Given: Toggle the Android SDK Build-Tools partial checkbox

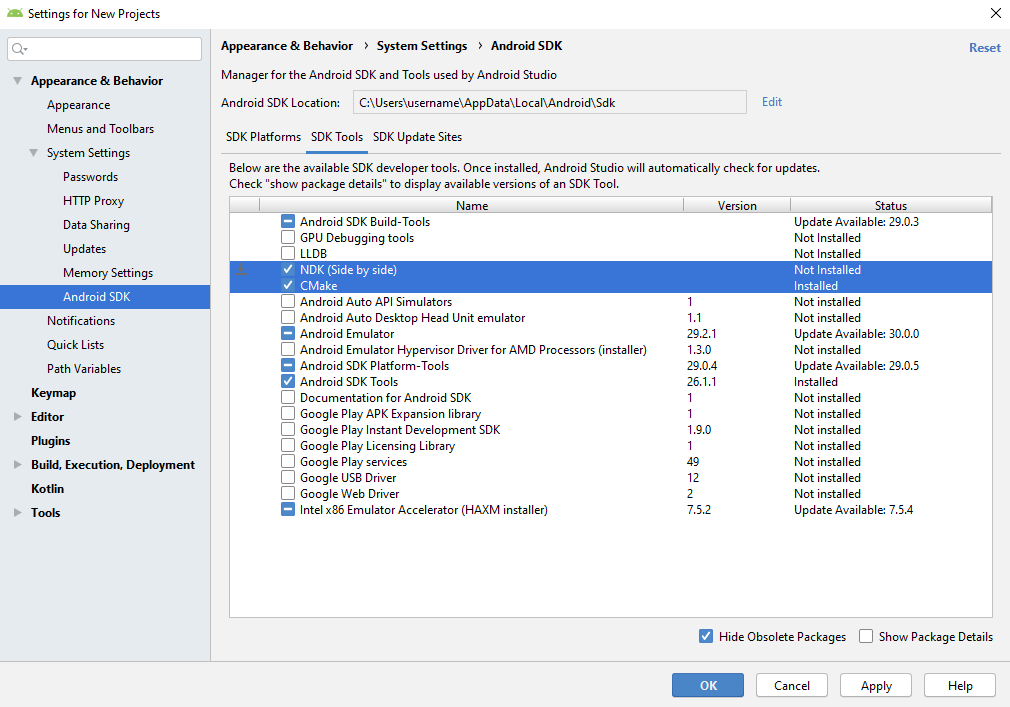Looking at the screenshot, I should click(x=288, y=221).
